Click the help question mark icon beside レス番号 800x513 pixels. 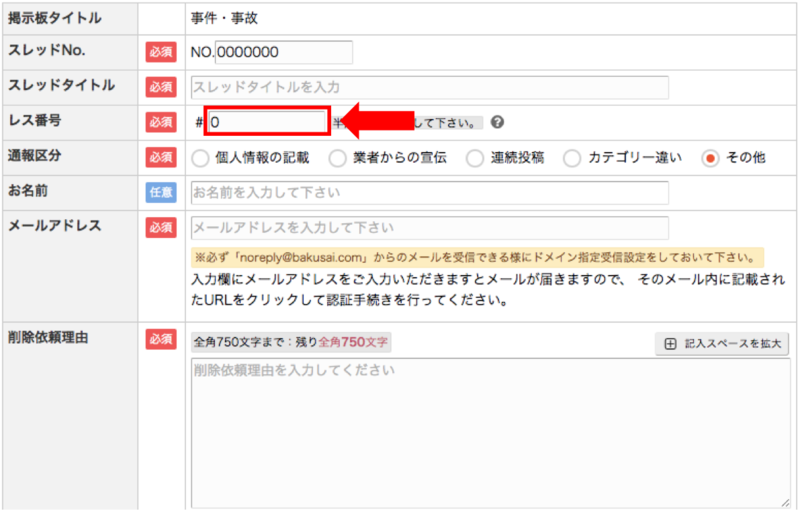coord(497,123)
